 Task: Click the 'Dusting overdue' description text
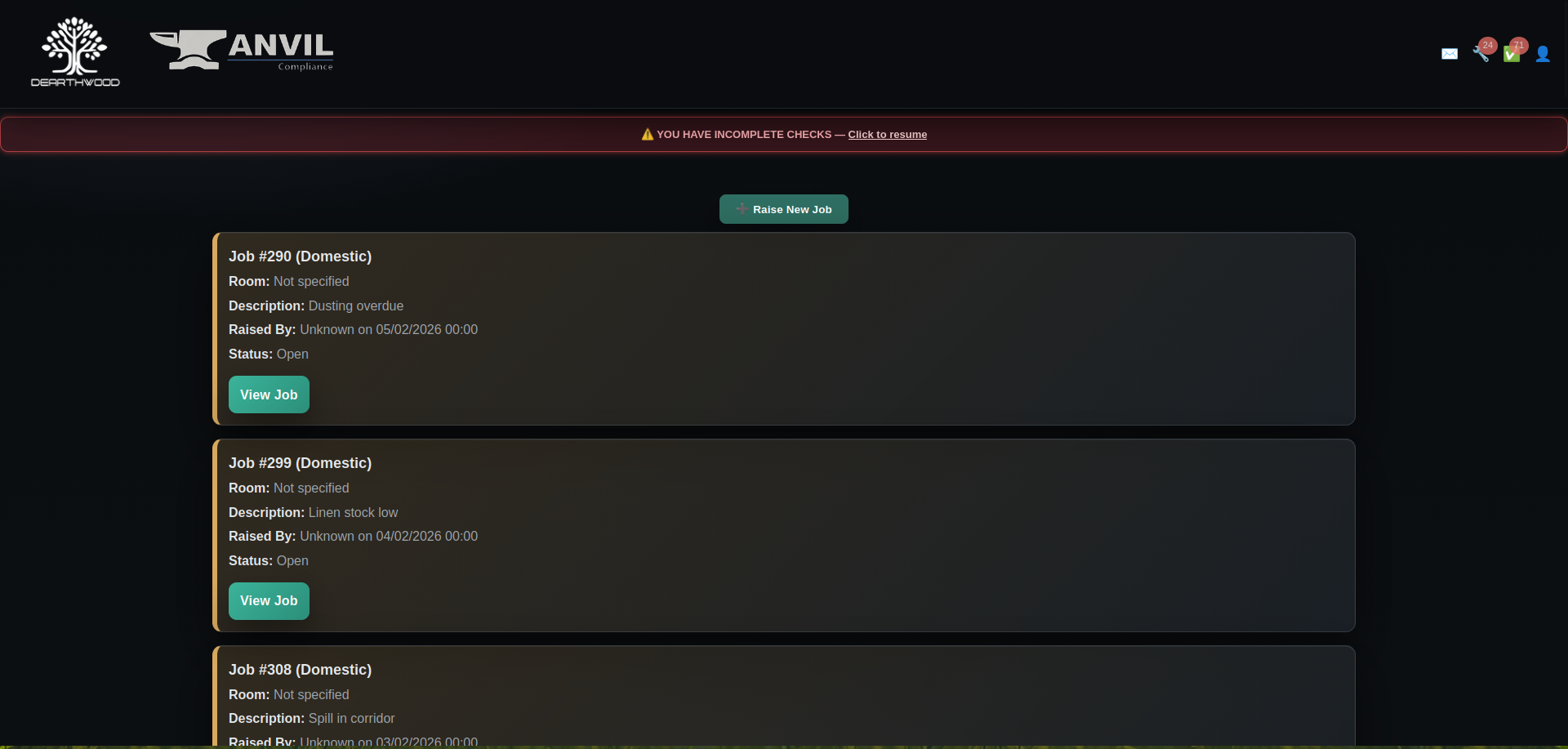356,305
